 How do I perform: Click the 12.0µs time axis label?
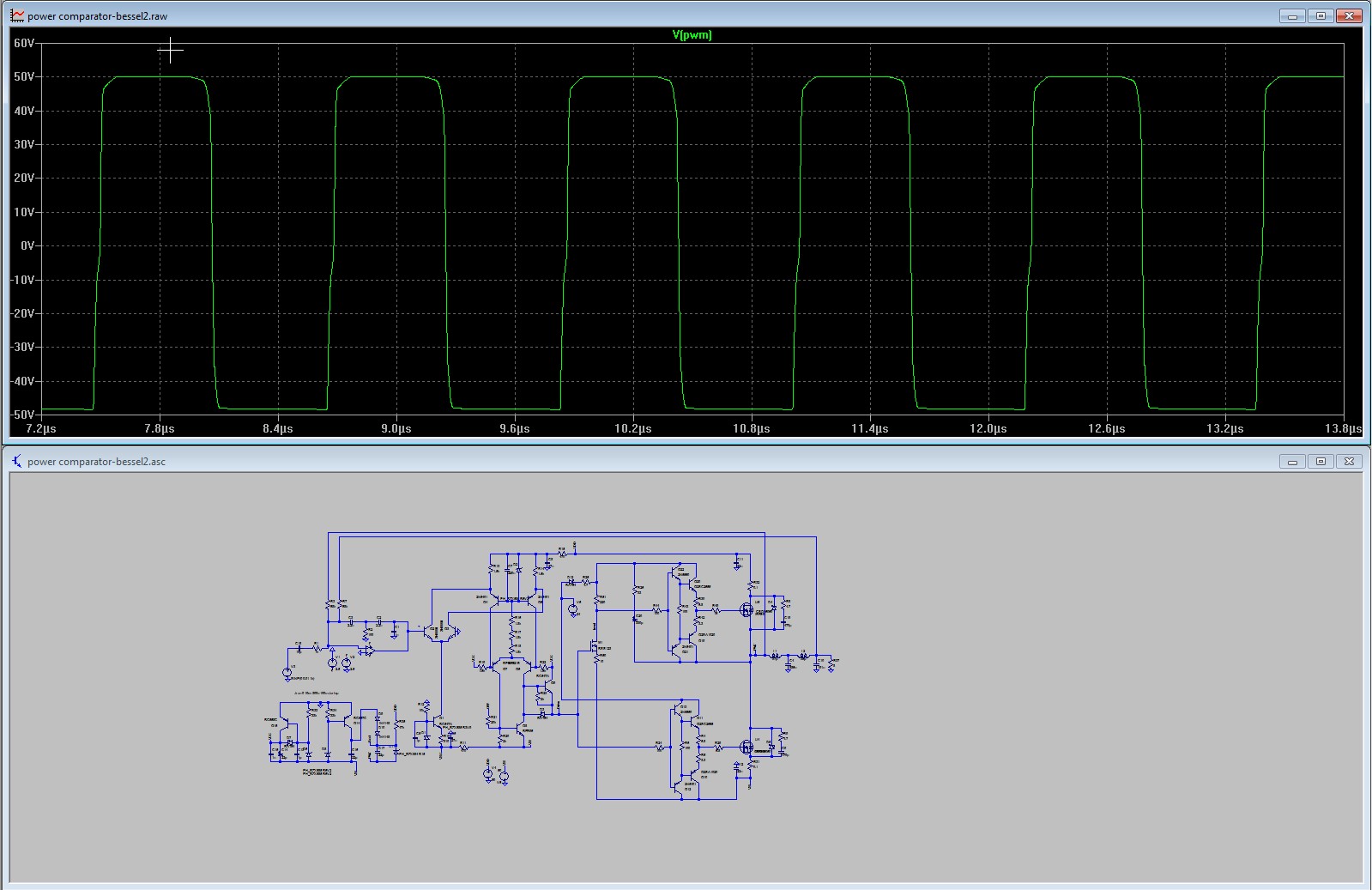(988, 428)
